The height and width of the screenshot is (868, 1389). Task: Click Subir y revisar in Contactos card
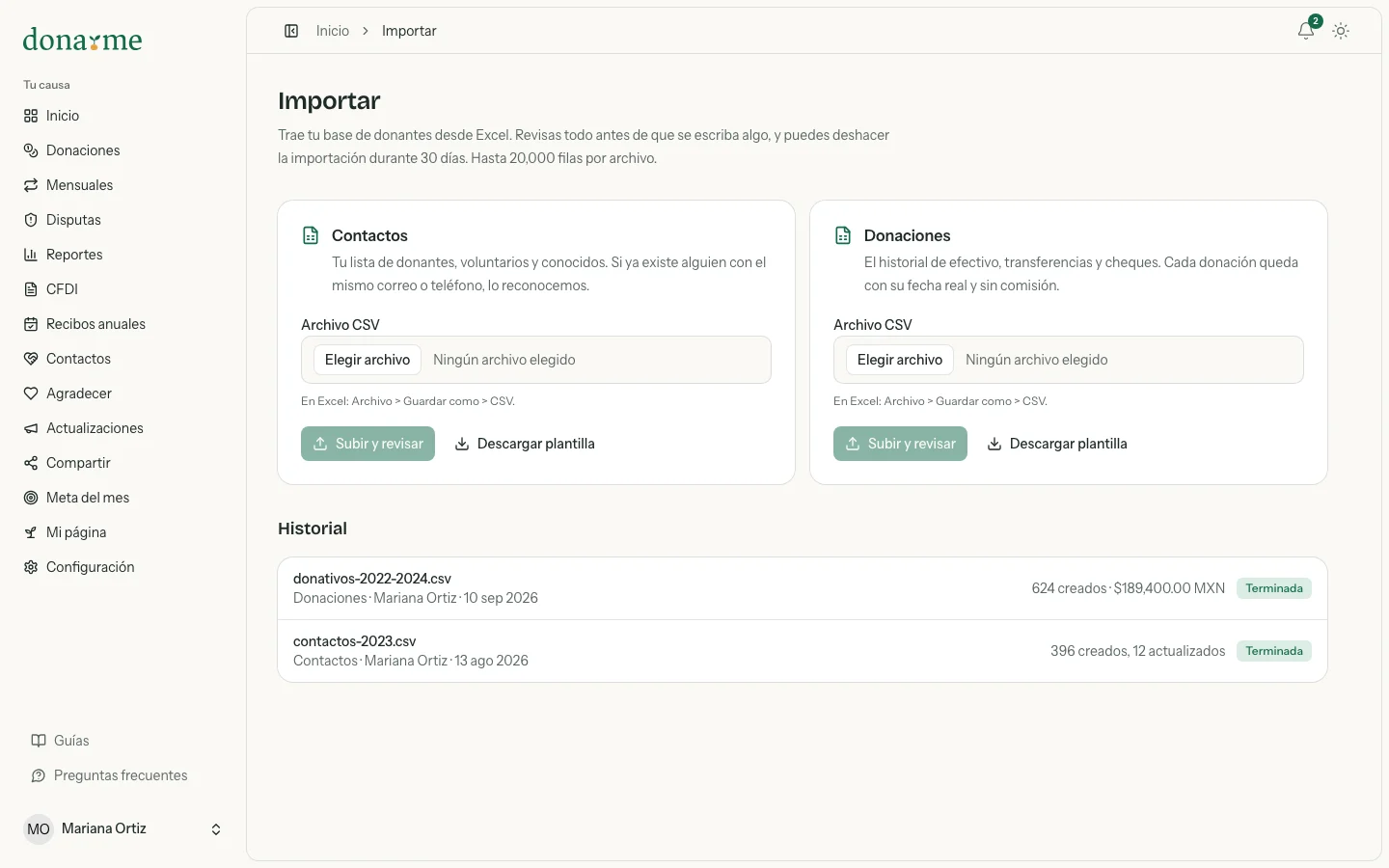point(368,444)
